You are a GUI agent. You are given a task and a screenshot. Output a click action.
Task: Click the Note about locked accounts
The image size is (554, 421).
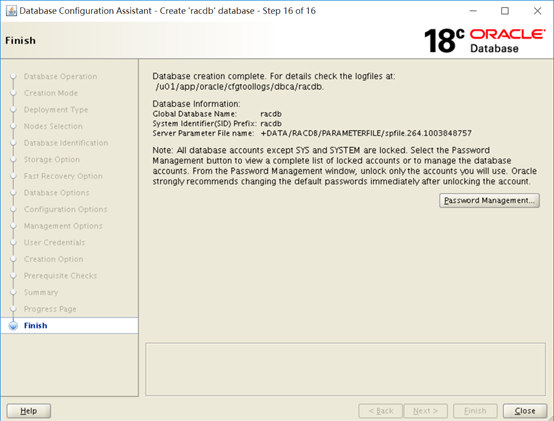(344, 166)
